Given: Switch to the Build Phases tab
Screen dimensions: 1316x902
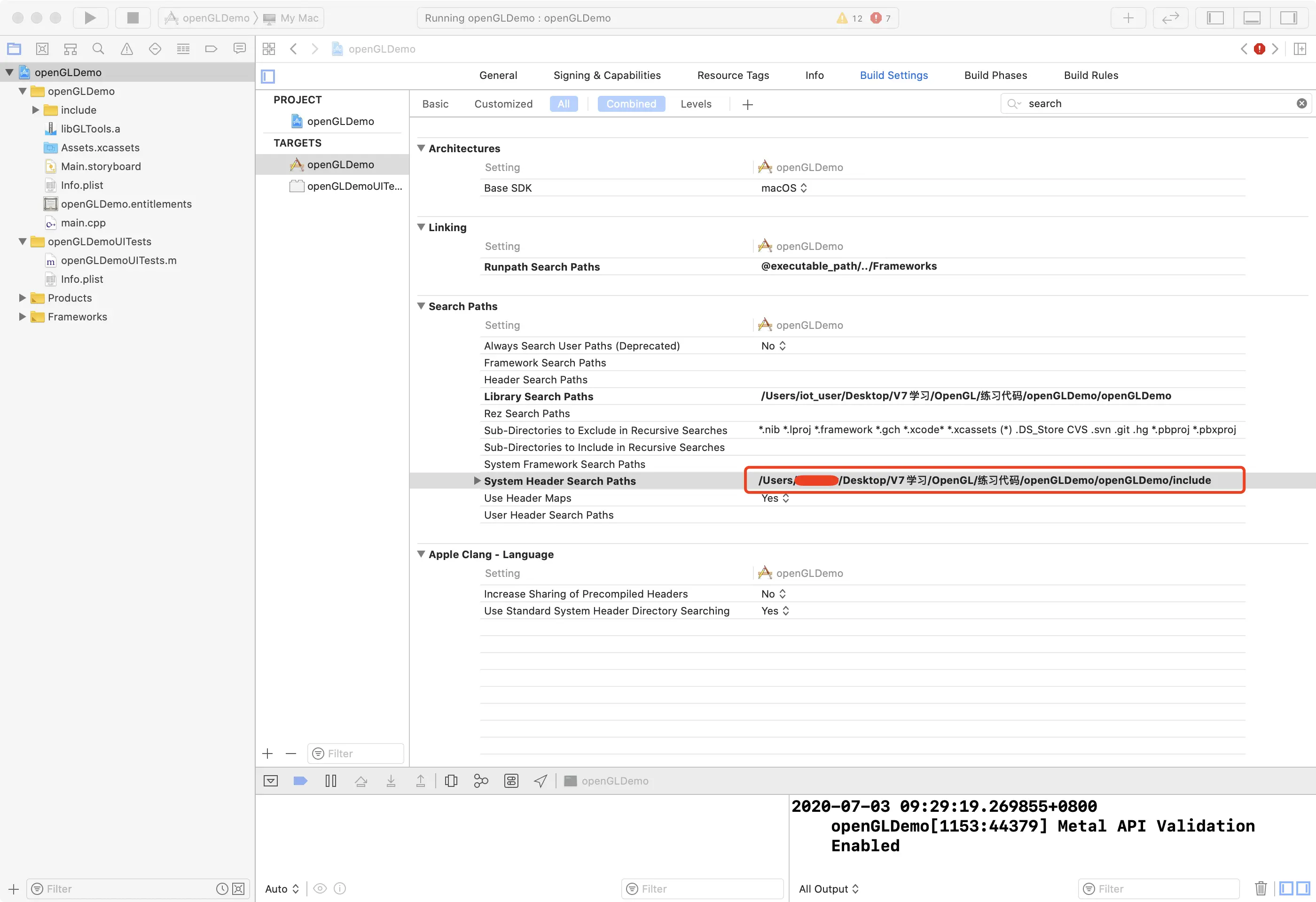Looking at the screenshot, I should (x=995, y=75).
